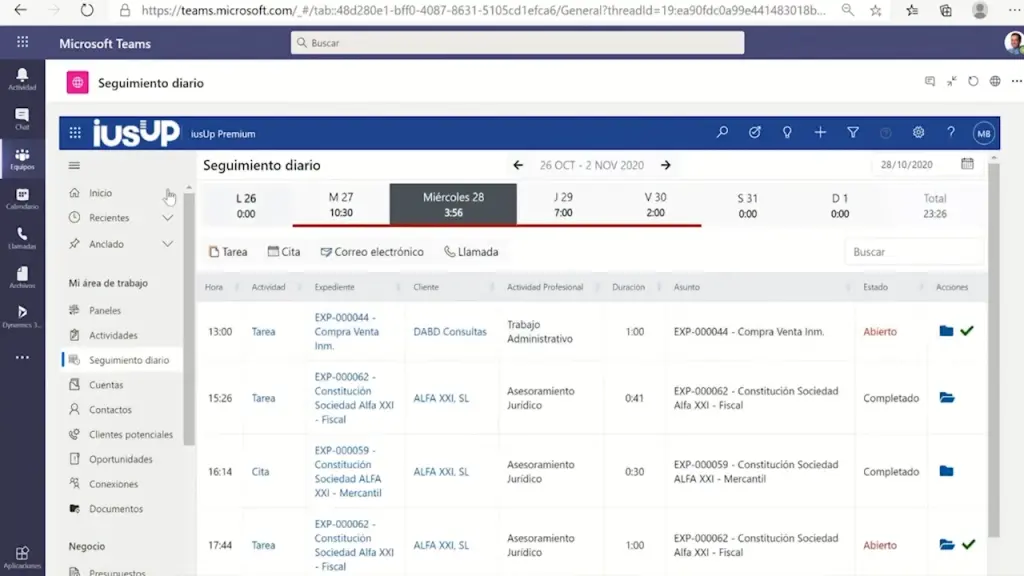1024x576 pixels.
Task: Mark the 17:44 task complete with checkmark
Action: click(x=968, y=545)
